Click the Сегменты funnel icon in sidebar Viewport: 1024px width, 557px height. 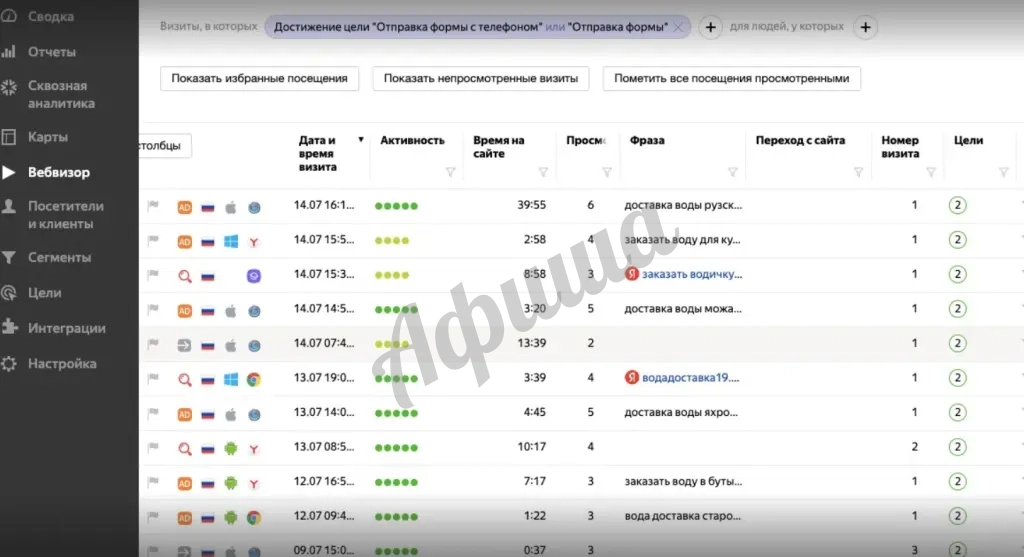tap(9, 258)
